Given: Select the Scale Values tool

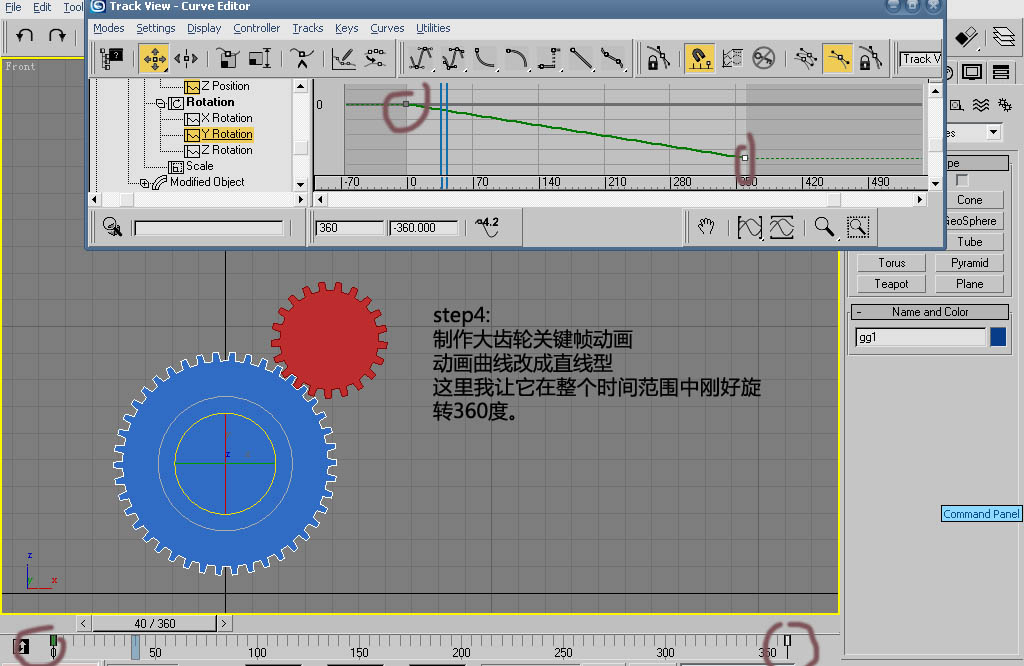Looking at the screenshot, I should [x=260, y=59].
